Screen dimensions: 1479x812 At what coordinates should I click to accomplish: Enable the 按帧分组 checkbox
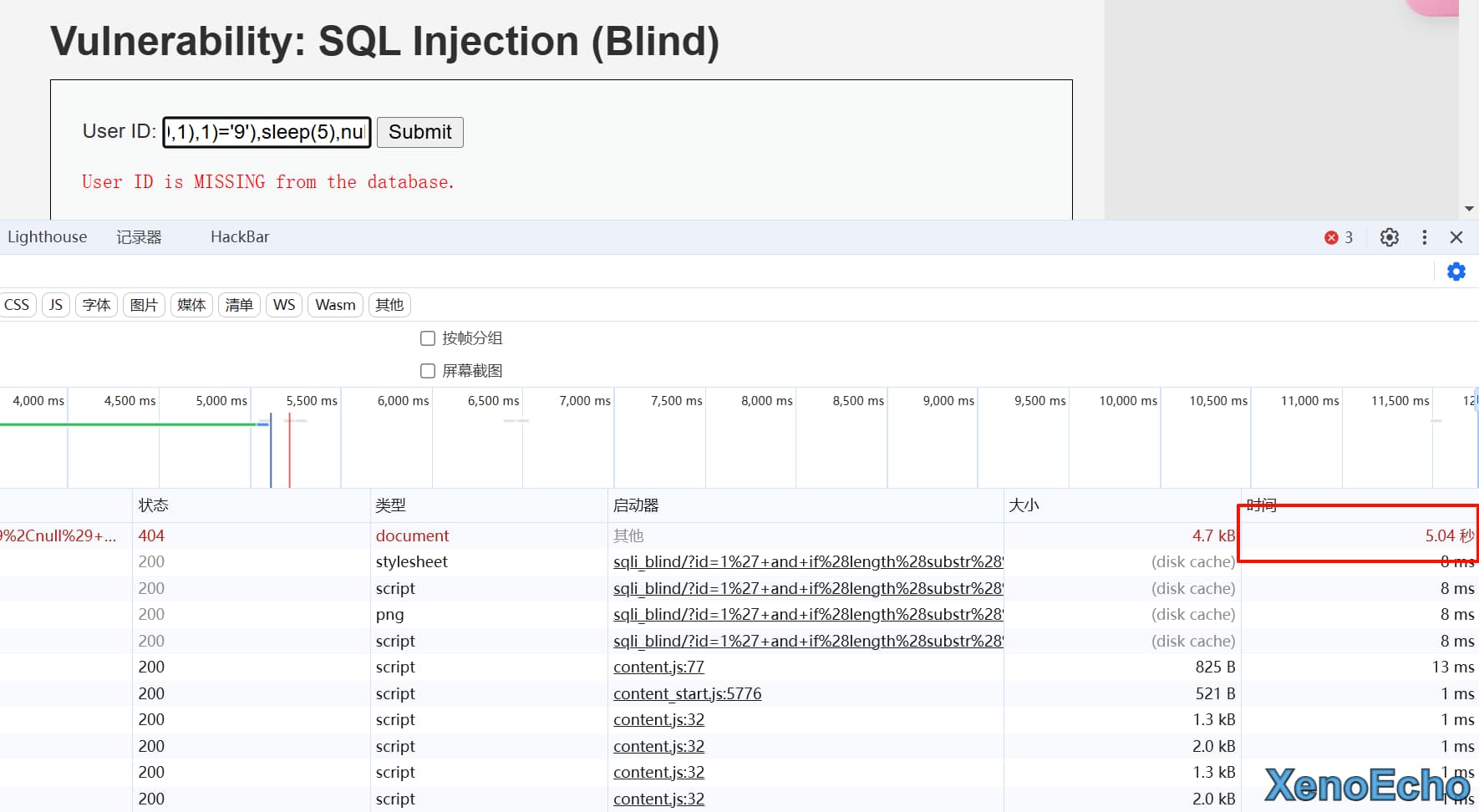tap(428, 338)
